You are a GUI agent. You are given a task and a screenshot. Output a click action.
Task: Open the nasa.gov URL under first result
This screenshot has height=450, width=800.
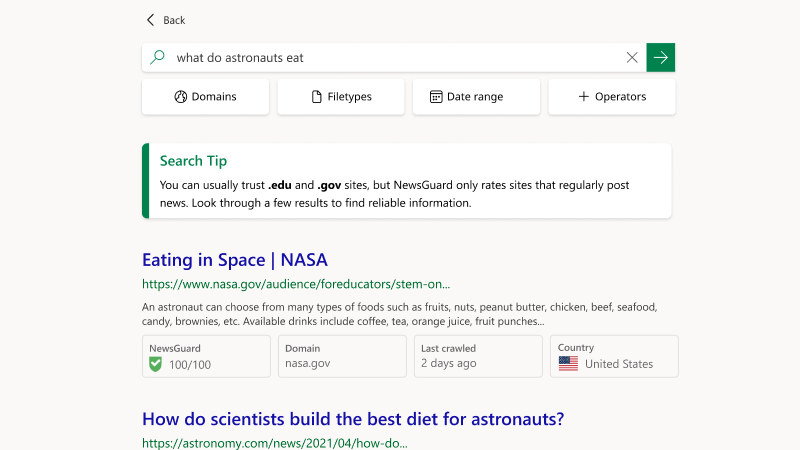tap(296, 284)
